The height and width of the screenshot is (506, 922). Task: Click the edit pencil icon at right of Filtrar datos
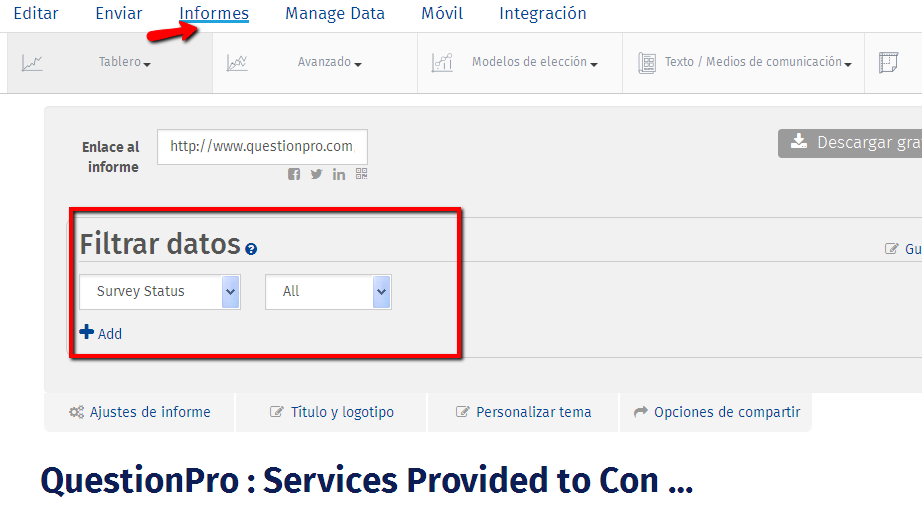pyautogui.click(x=891, y=249)
